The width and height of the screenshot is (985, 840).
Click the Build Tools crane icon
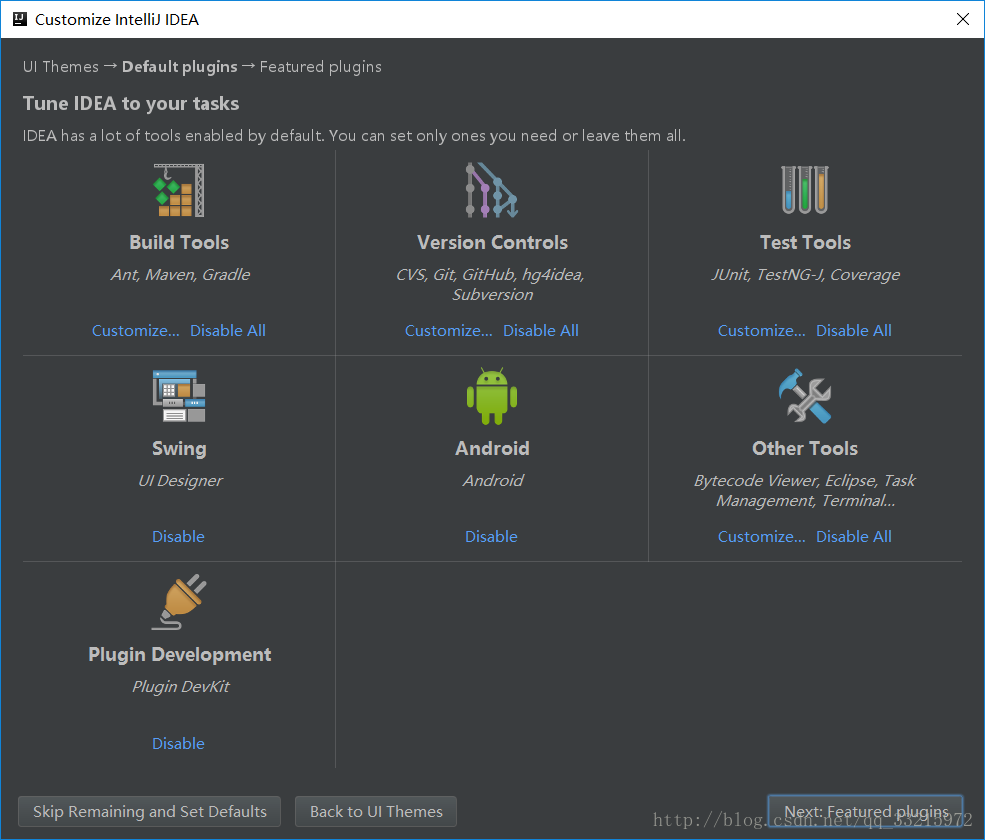179,190
